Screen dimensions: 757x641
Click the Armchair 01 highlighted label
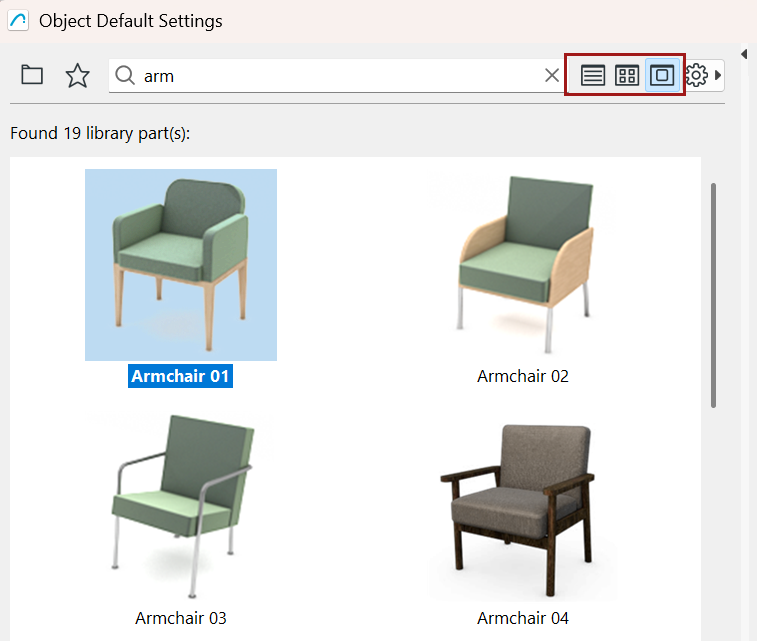[180, 376]
